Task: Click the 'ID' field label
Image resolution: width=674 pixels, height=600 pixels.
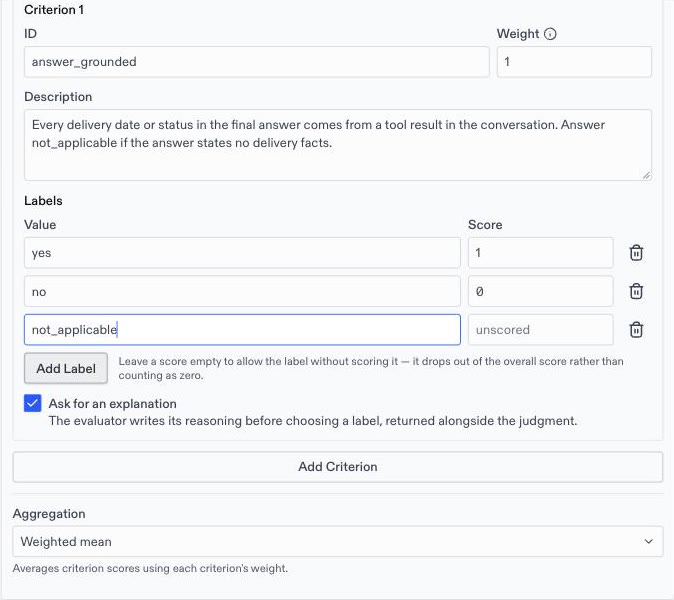Action: coord(31,34)
